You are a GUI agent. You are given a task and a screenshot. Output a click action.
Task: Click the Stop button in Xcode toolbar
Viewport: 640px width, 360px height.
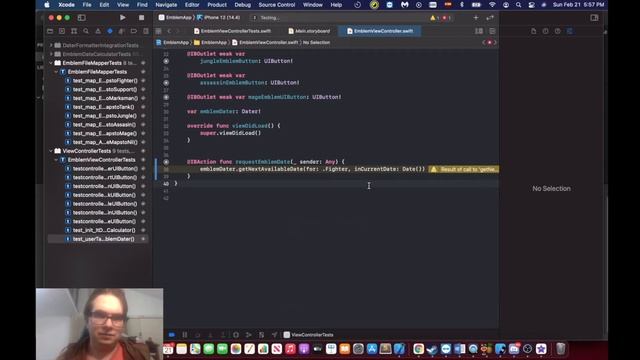coord(141,18)
